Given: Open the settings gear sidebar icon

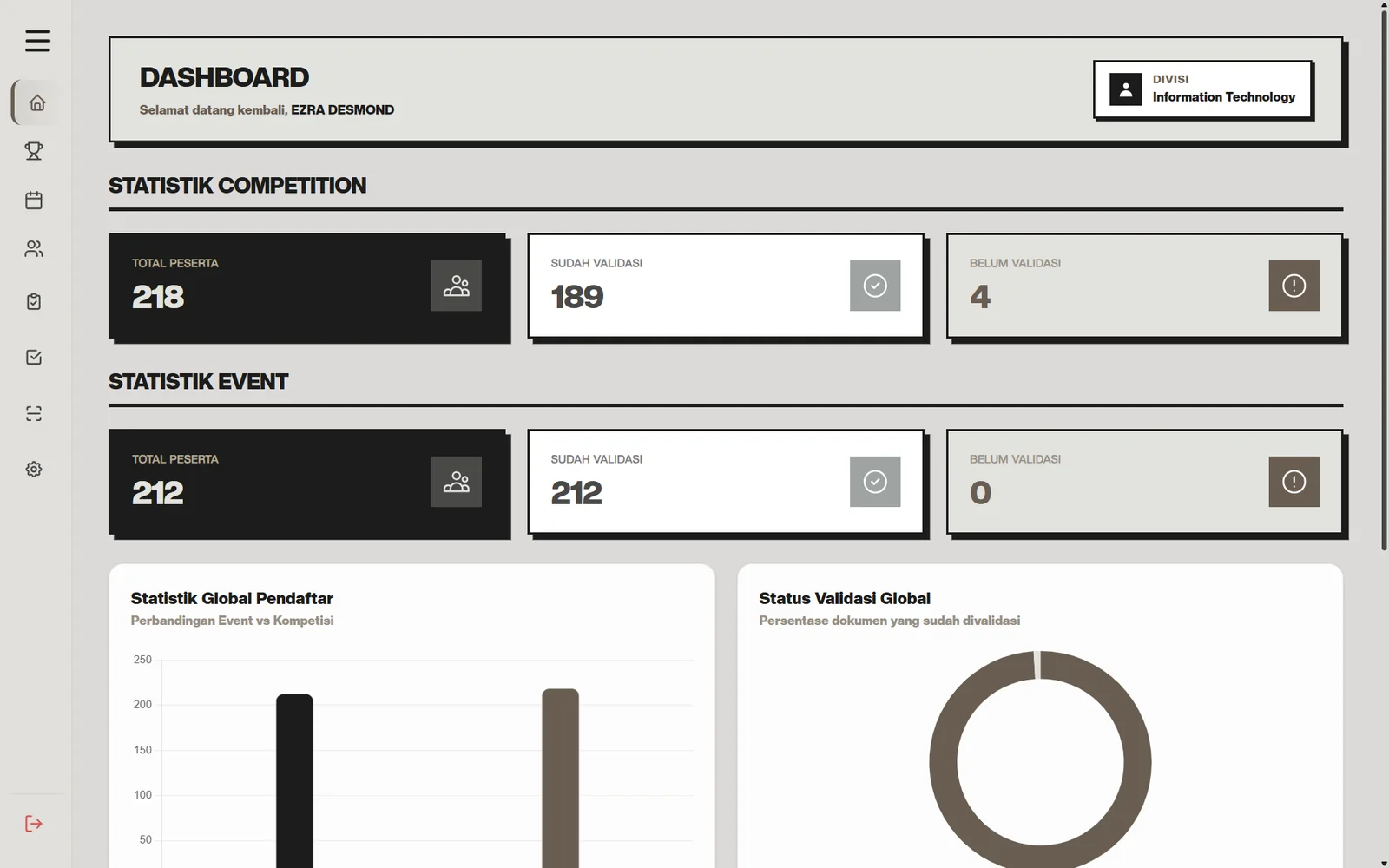Looking at the screenshot, I should coord(34,469).
